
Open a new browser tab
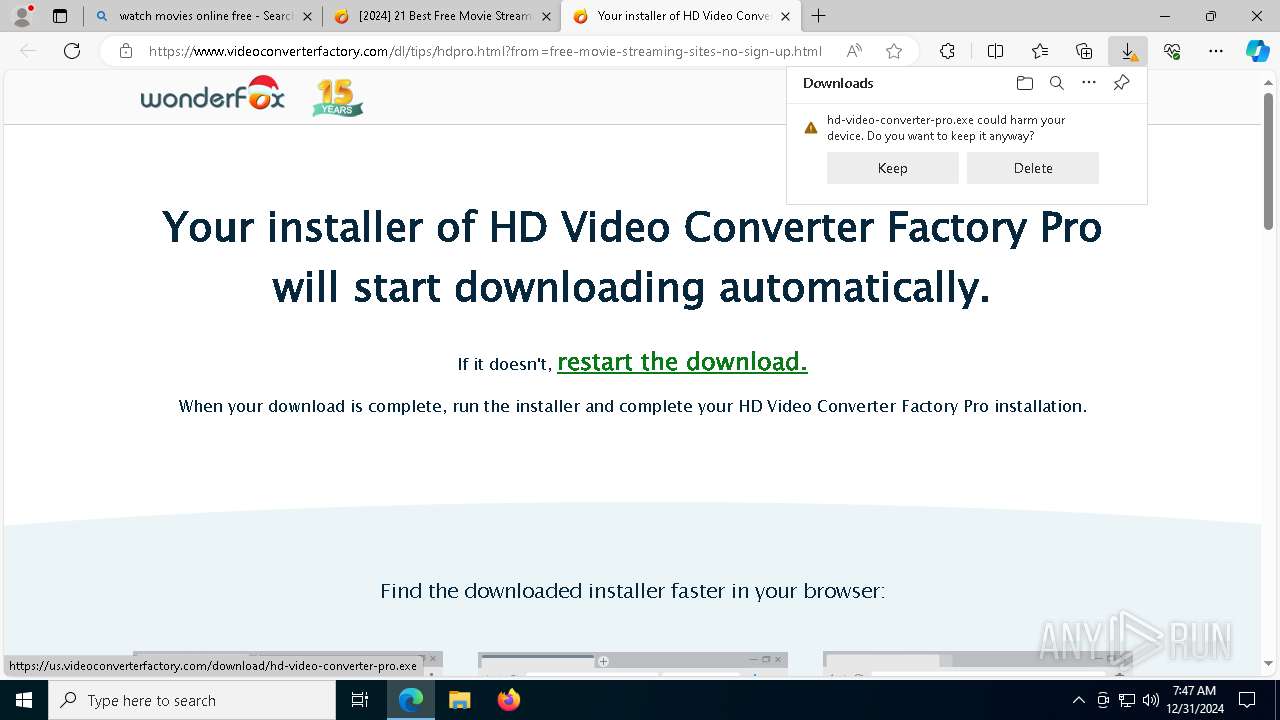point(818,16)
